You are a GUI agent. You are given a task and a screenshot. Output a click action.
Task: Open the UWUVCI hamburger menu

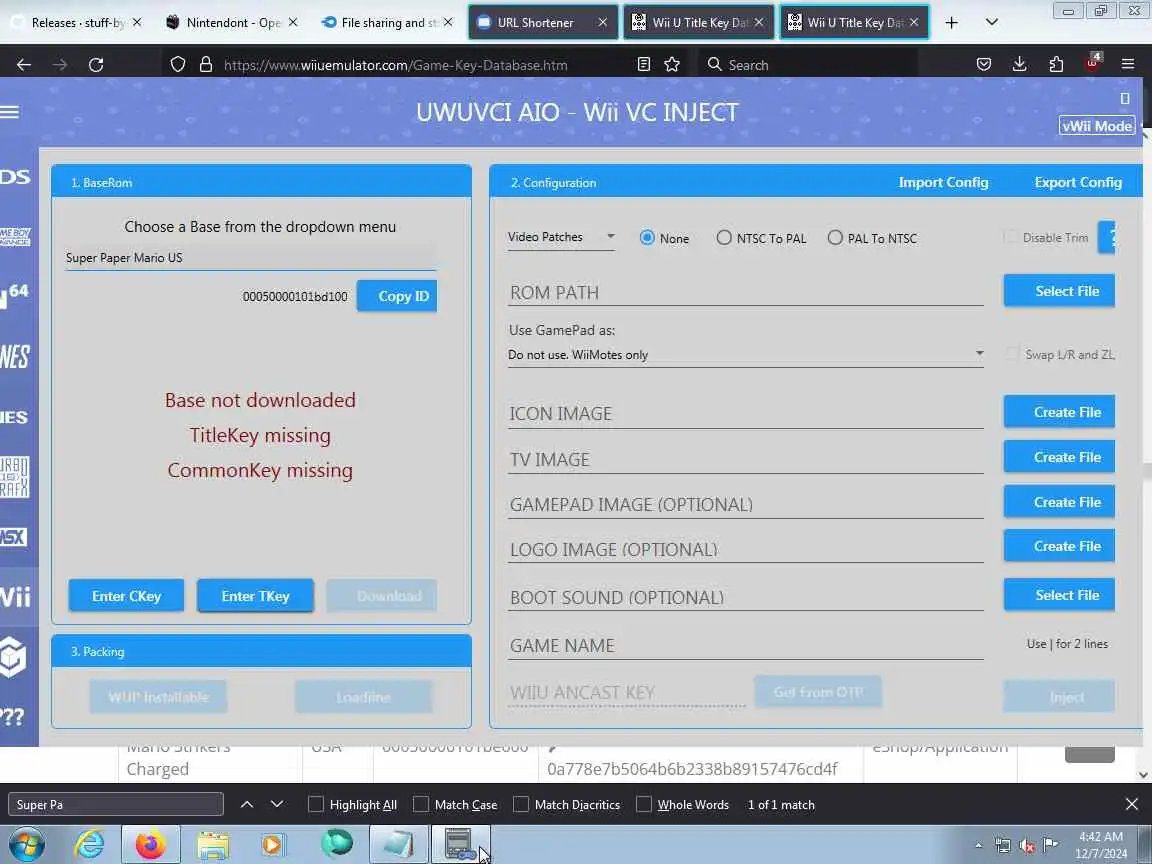10,112
